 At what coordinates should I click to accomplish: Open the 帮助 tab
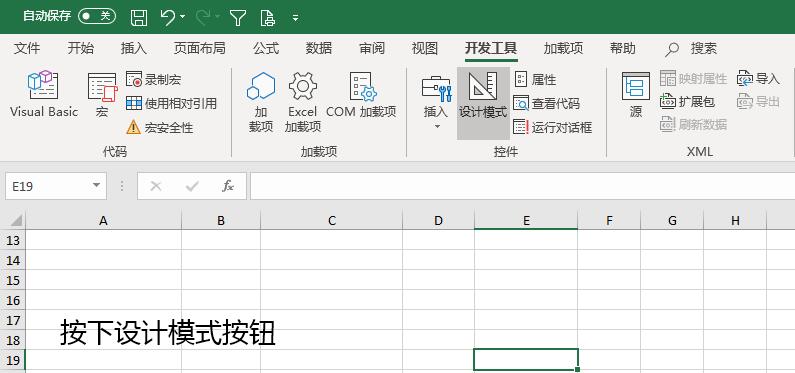coord(623,48)
